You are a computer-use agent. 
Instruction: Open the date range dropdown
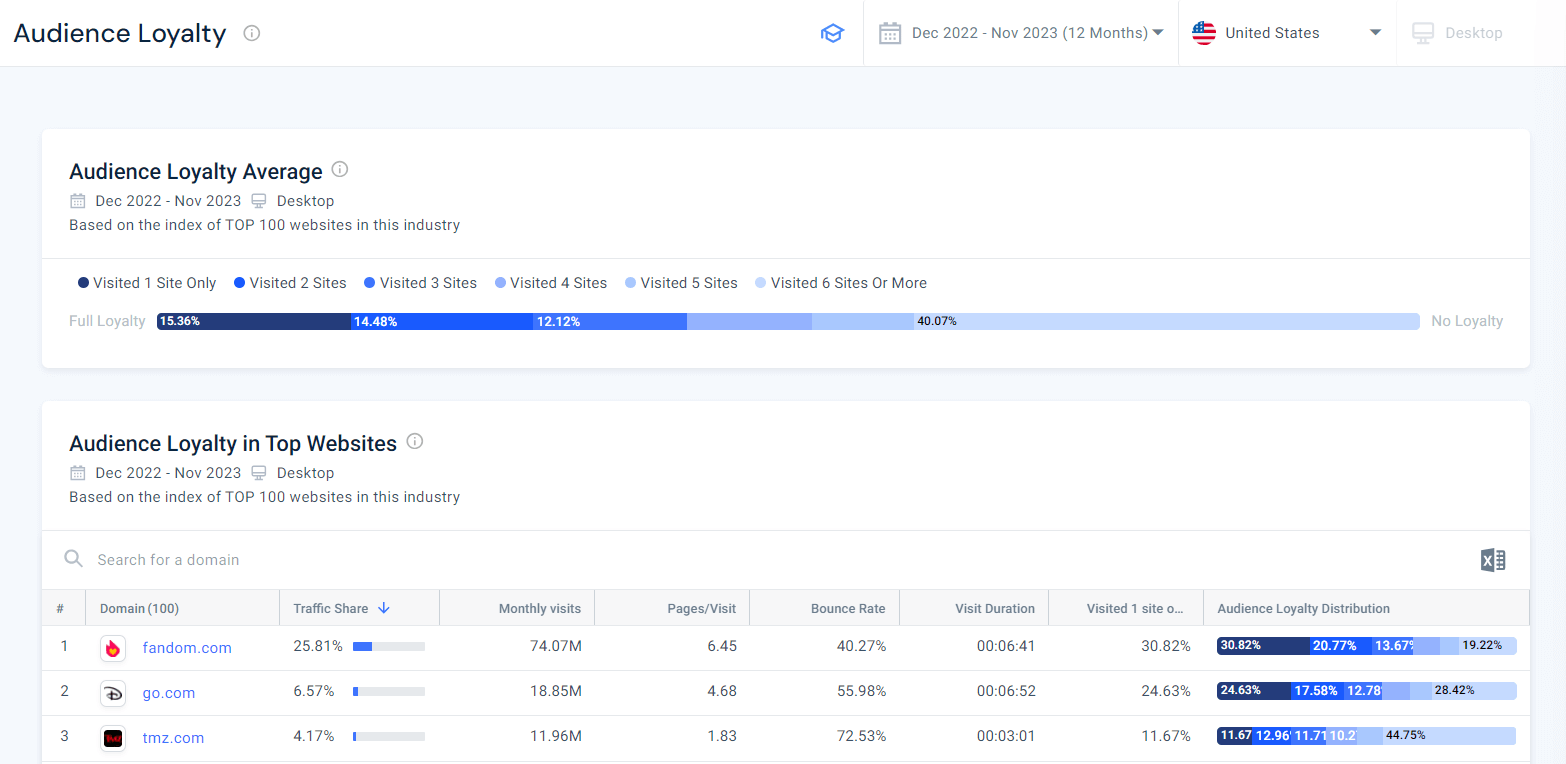click(x=1020, y=33)
